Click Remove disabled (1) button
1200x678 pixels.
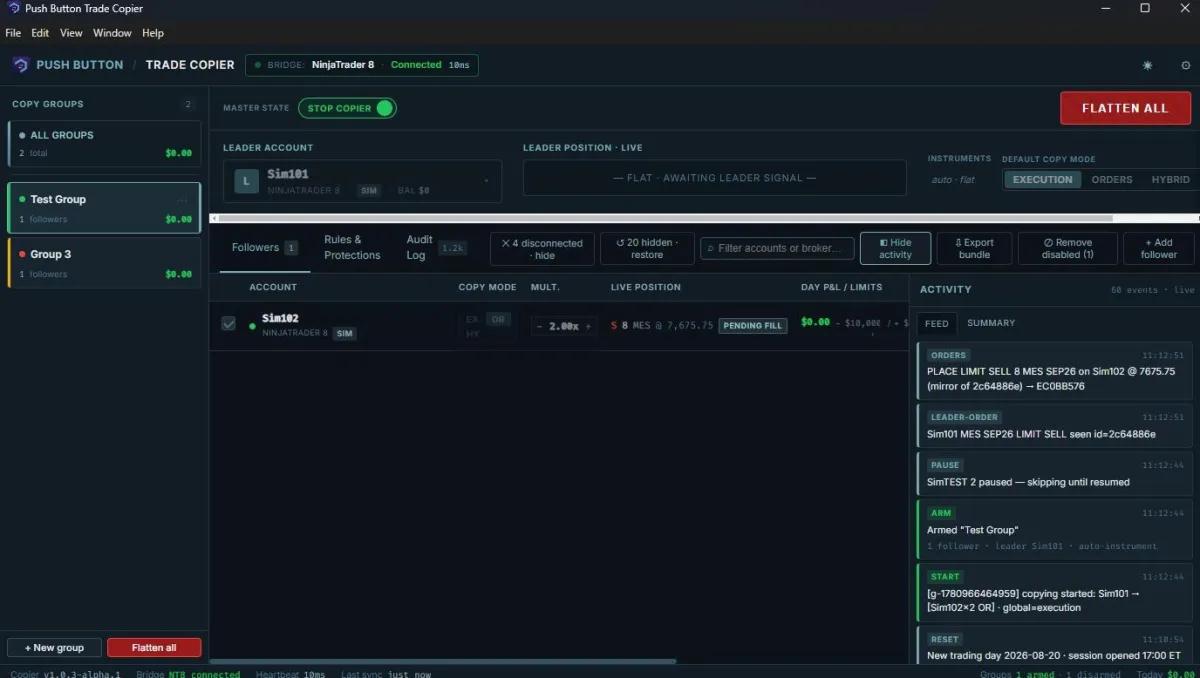click(x=1067, y=248)
